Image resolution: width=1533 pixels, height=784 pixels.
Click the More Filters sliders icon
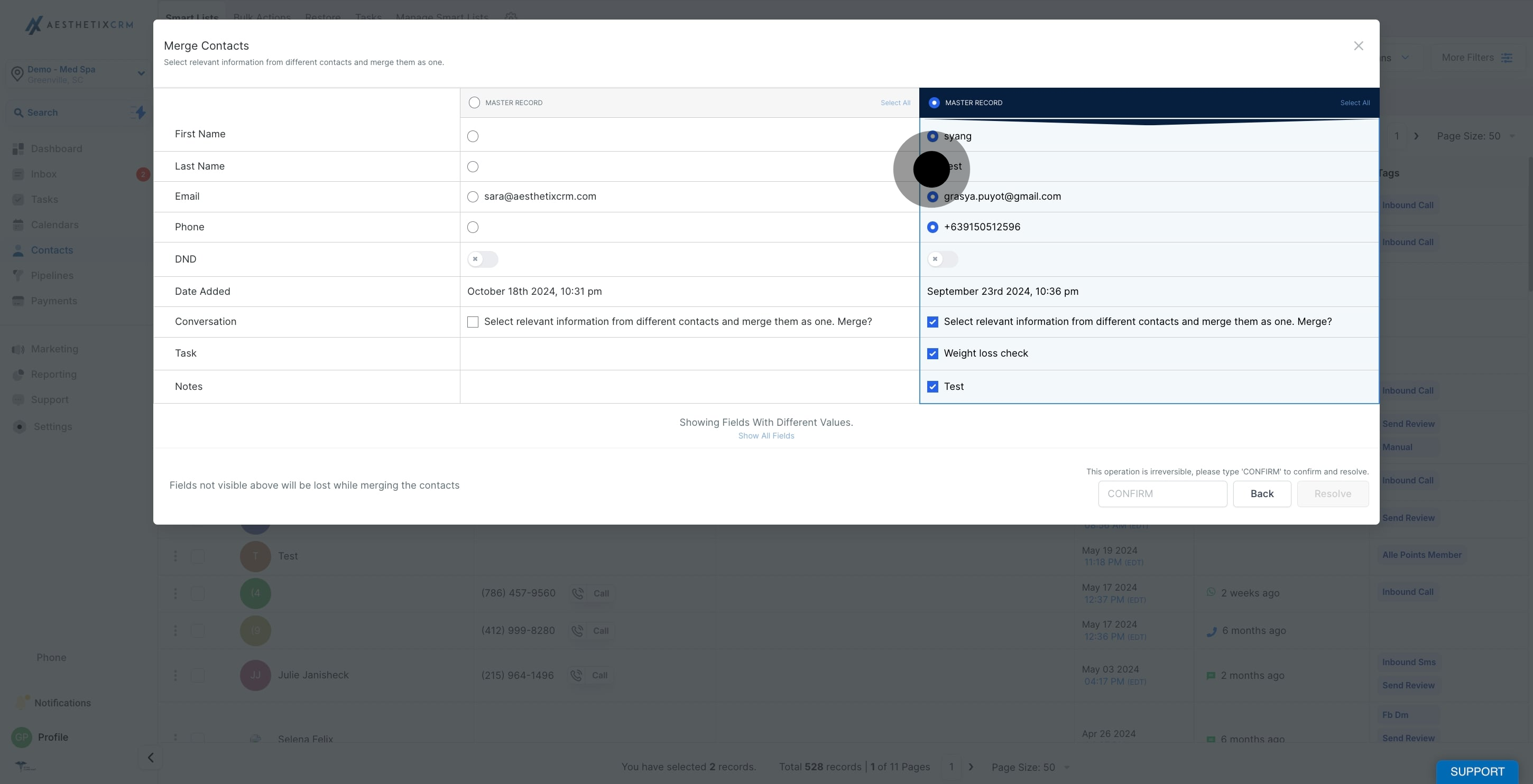1506,58
